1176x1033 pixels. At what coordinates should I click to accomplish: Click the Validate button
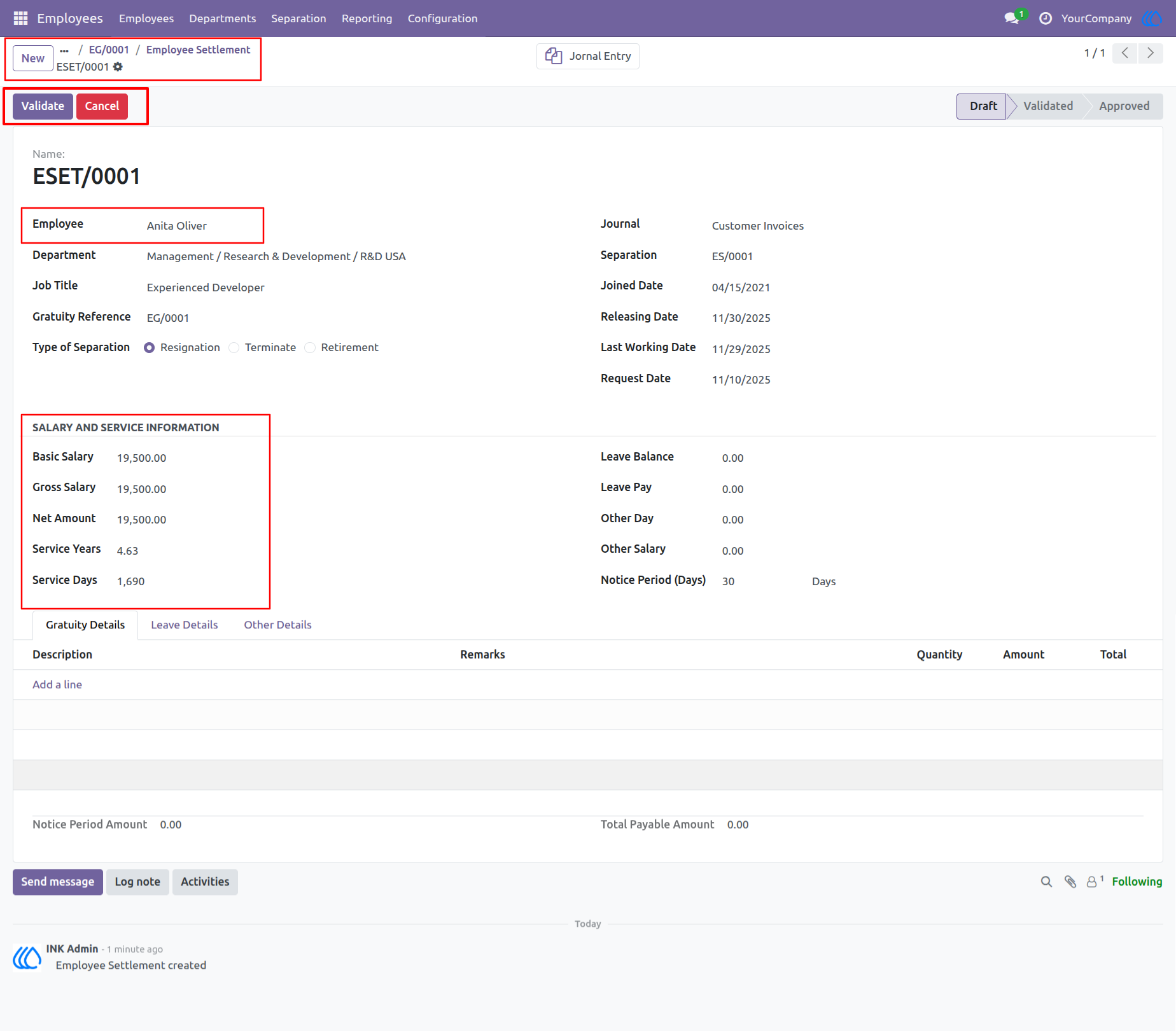pos(43,106)
